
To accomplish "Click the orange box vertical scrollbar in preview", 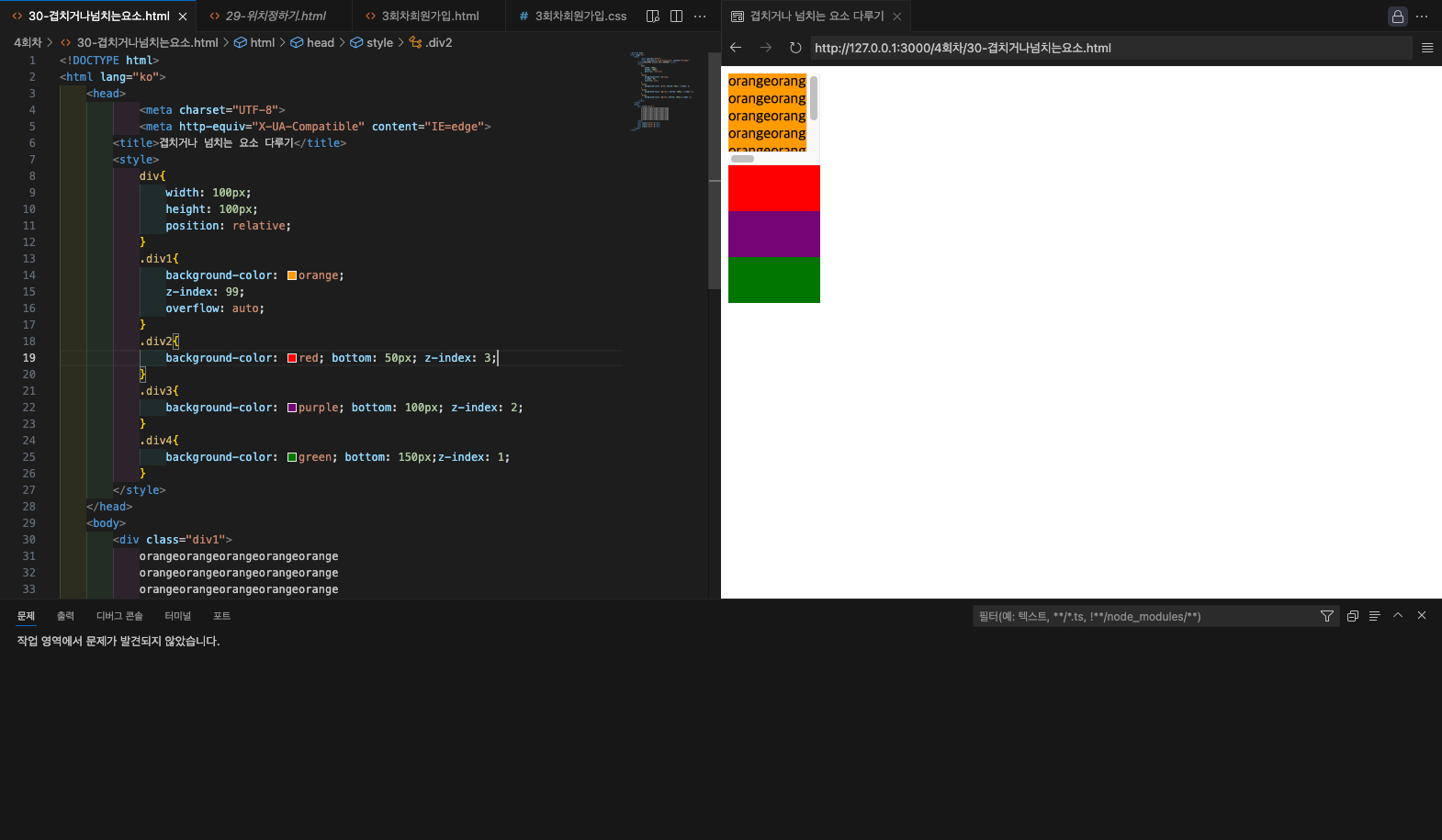I will (814, 98).
